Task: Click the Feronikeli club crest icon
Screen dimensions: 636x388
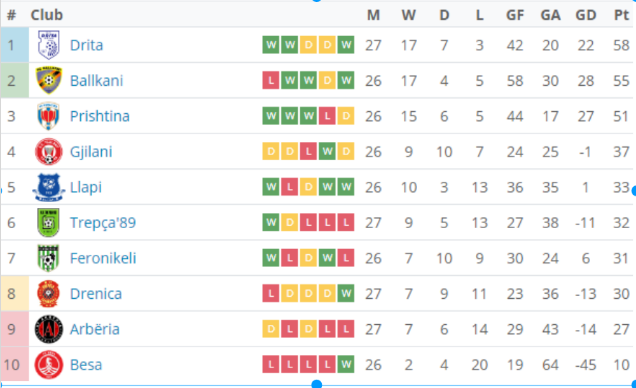Action: tap(48, 258)
